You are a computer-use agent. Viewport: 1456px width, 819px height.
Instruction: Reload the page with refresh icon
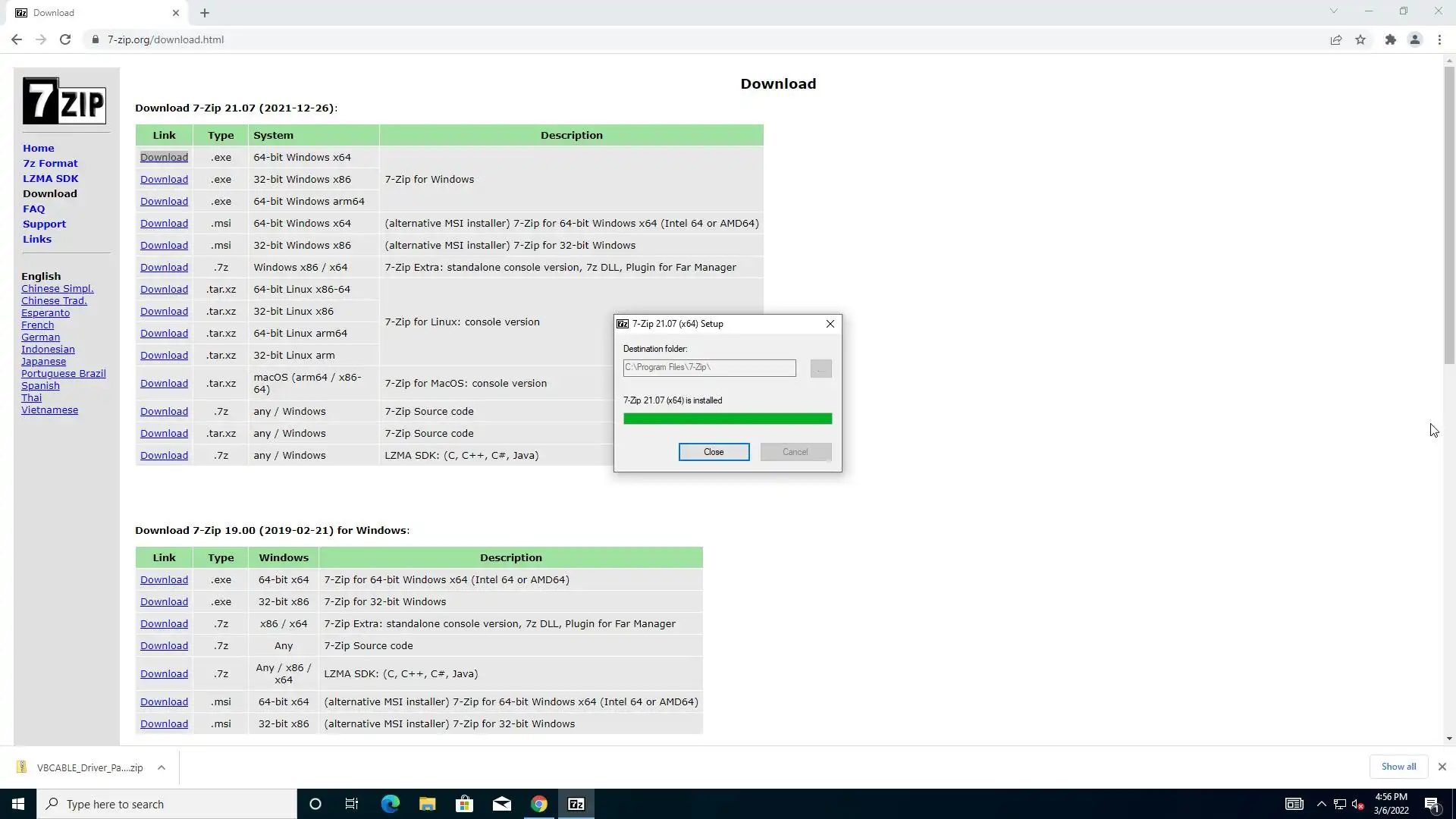pyautogui.click(x=65, y=39)
